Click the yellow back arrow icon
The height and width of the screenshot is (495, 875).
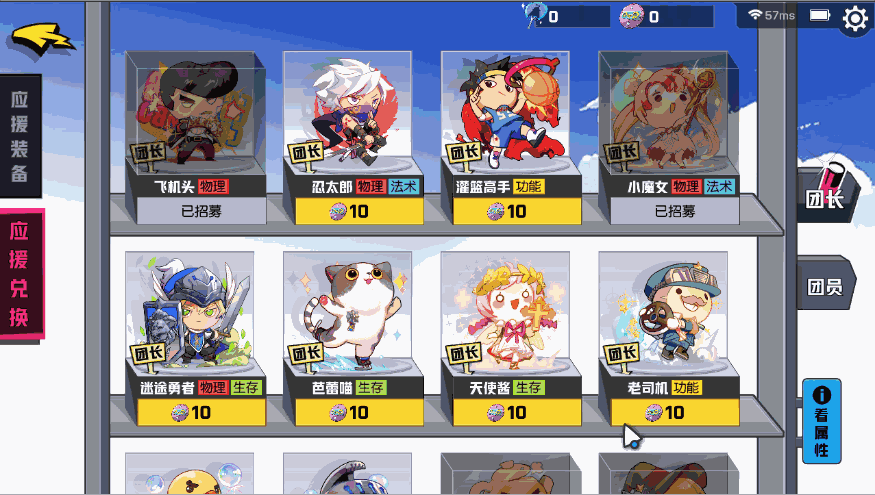(x=42, y=39)
